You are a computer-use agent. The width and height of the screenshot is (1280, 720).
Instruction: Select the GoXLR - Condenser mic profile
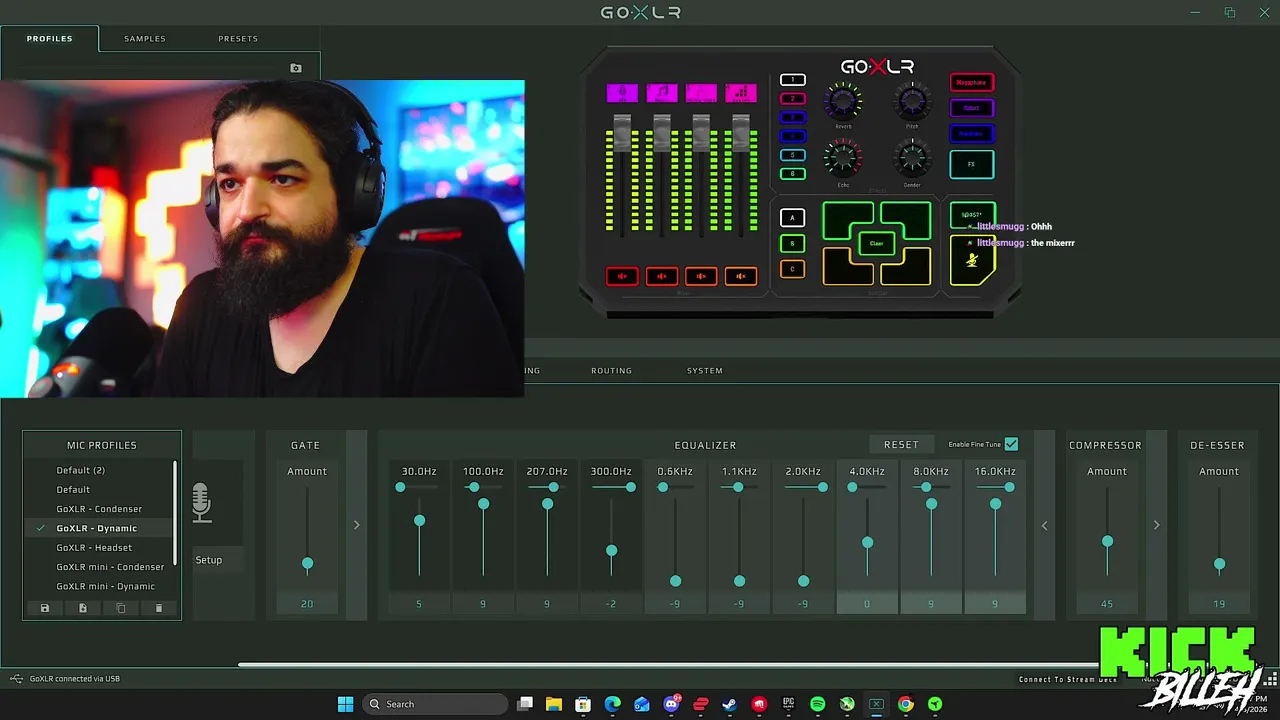(99, 509)
